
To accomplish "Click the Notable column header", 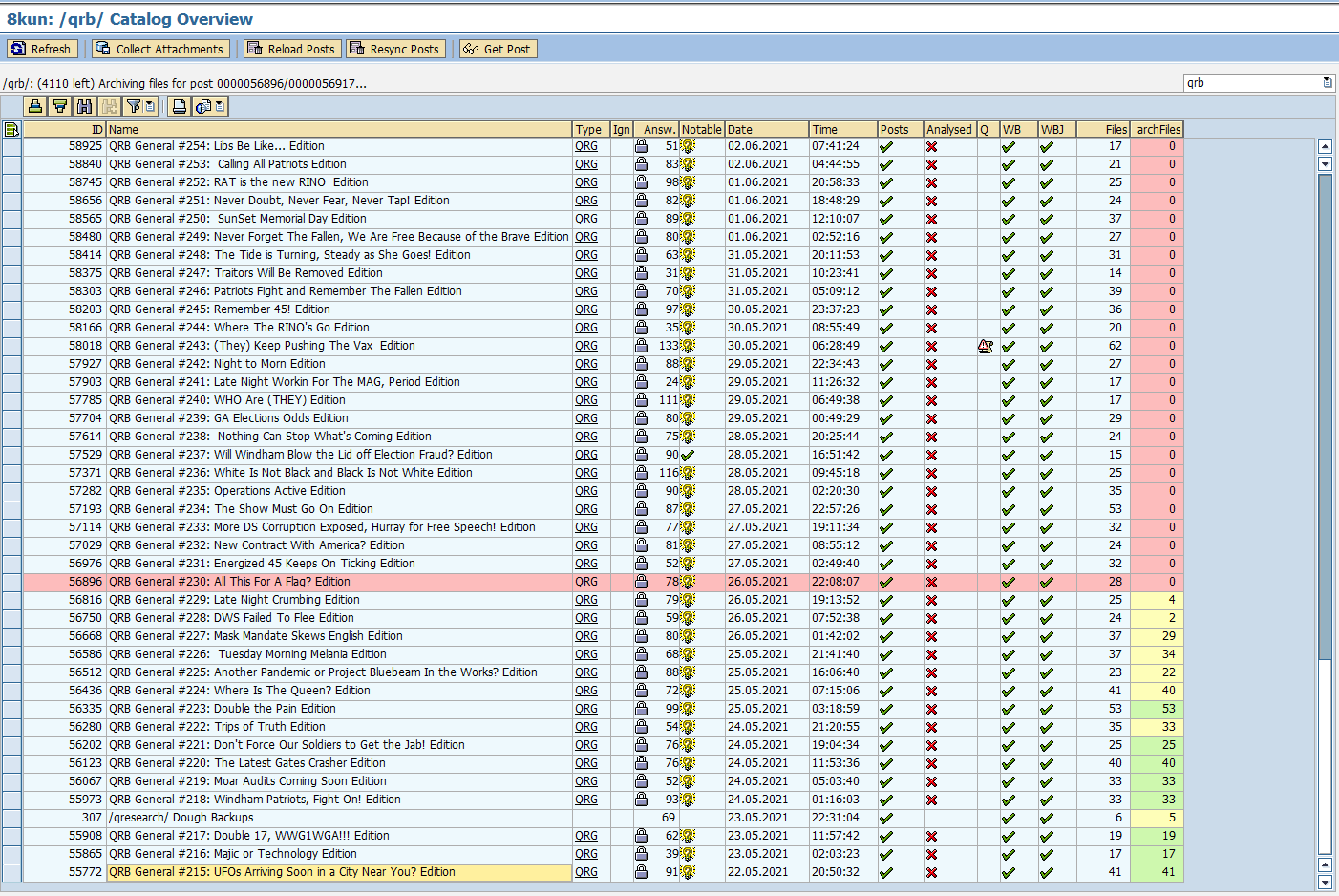I will click(702, 129).
